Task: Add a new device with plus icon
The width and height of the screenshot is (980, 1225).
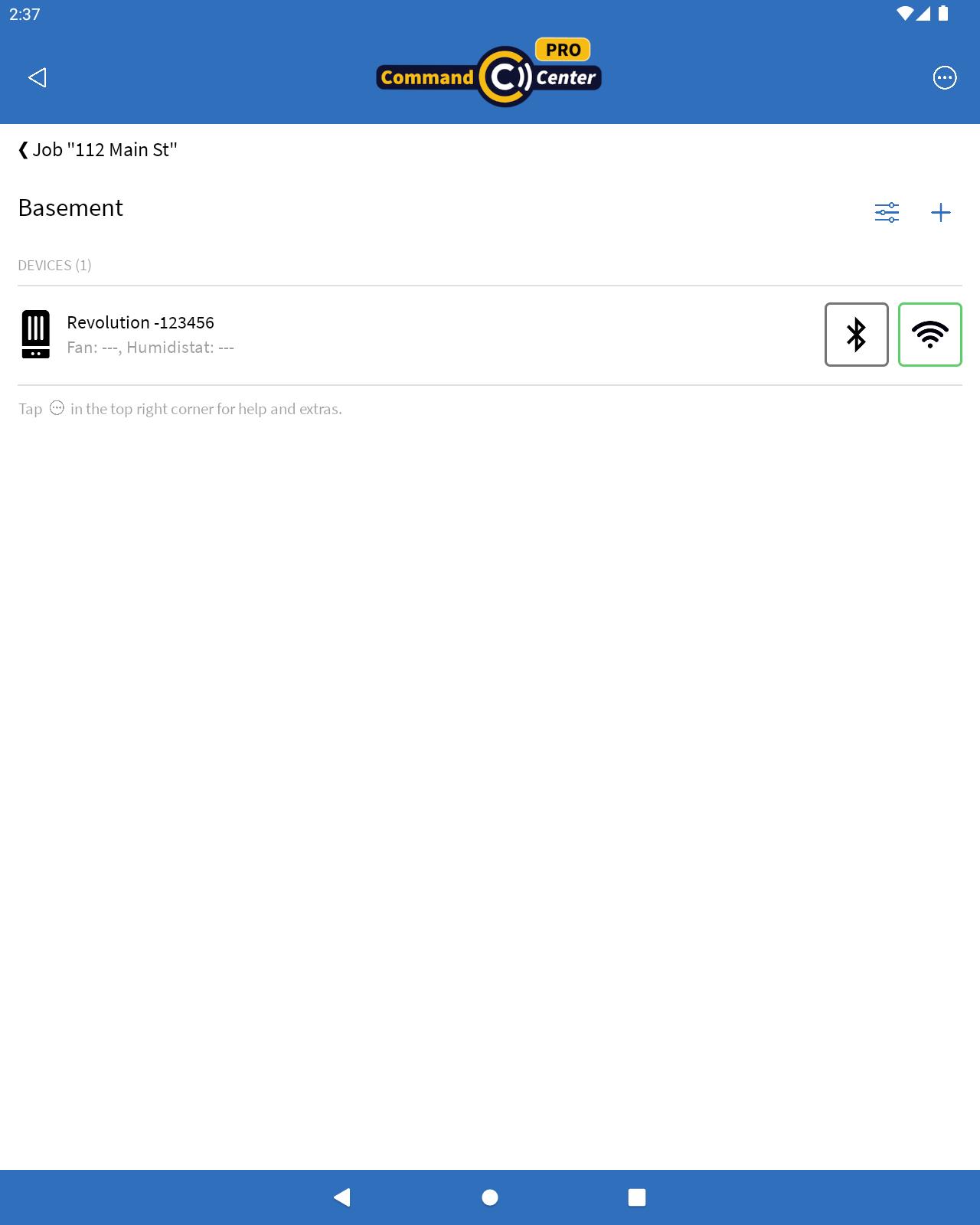Action: tap(941, 212)
